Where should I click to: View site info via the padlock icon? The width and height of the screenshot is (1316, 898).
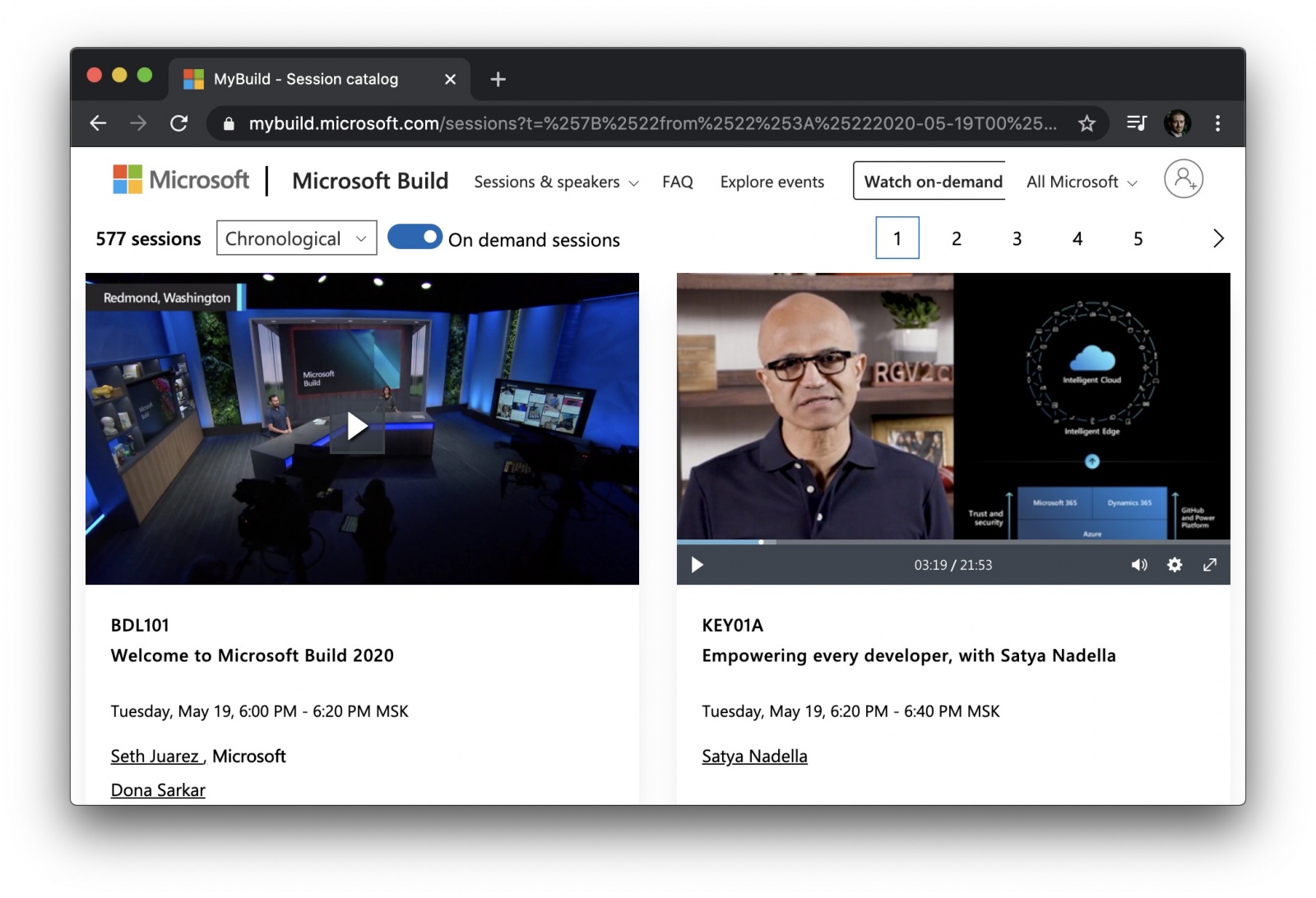pyautogui.click(x=229, y=123)
